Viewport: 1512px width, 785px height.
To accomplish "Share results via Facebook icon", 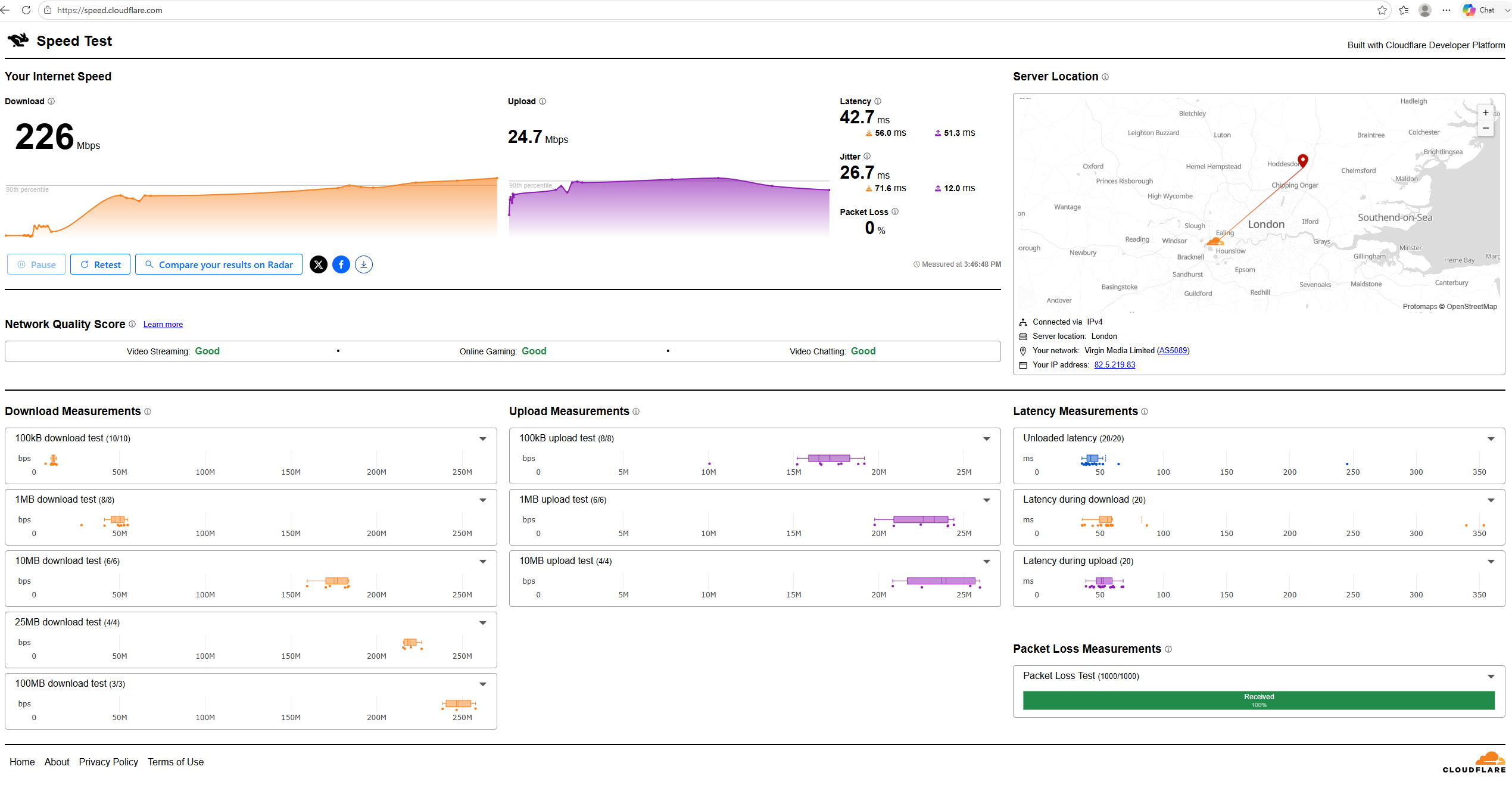I will pyautogui.click(x=341, y=264).
